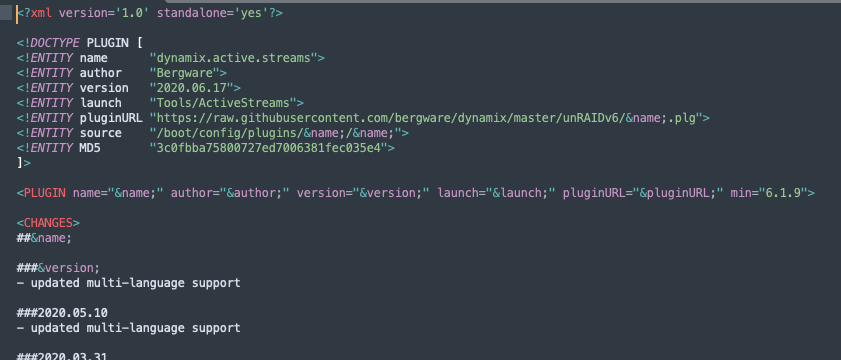Click the "###2020.03.31" heading line
Image resolution: width=841 pixels, height=360 pixels.
(62, 355)
